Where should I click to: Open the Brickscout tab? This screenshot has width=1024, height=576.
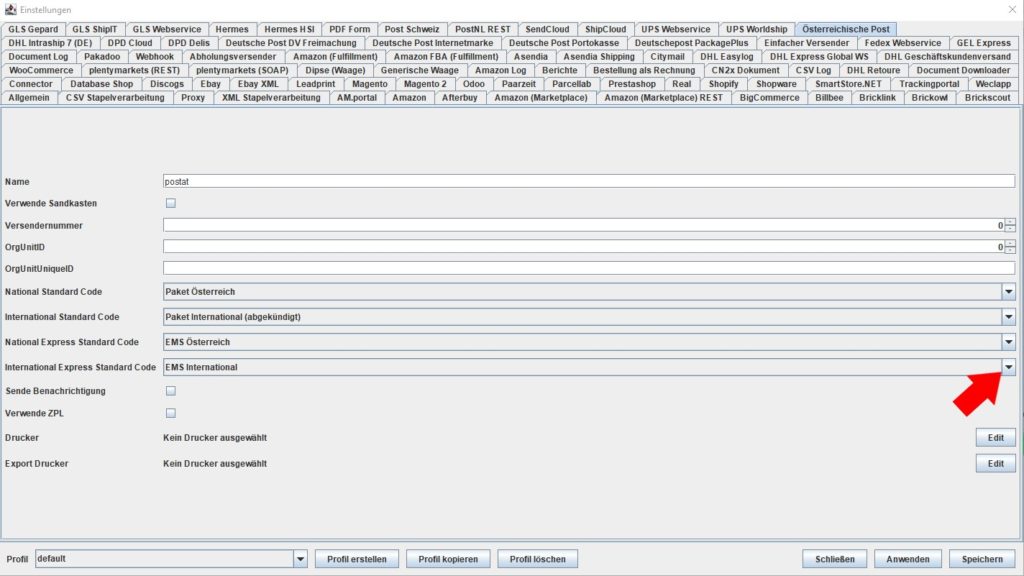pos(987,97)
